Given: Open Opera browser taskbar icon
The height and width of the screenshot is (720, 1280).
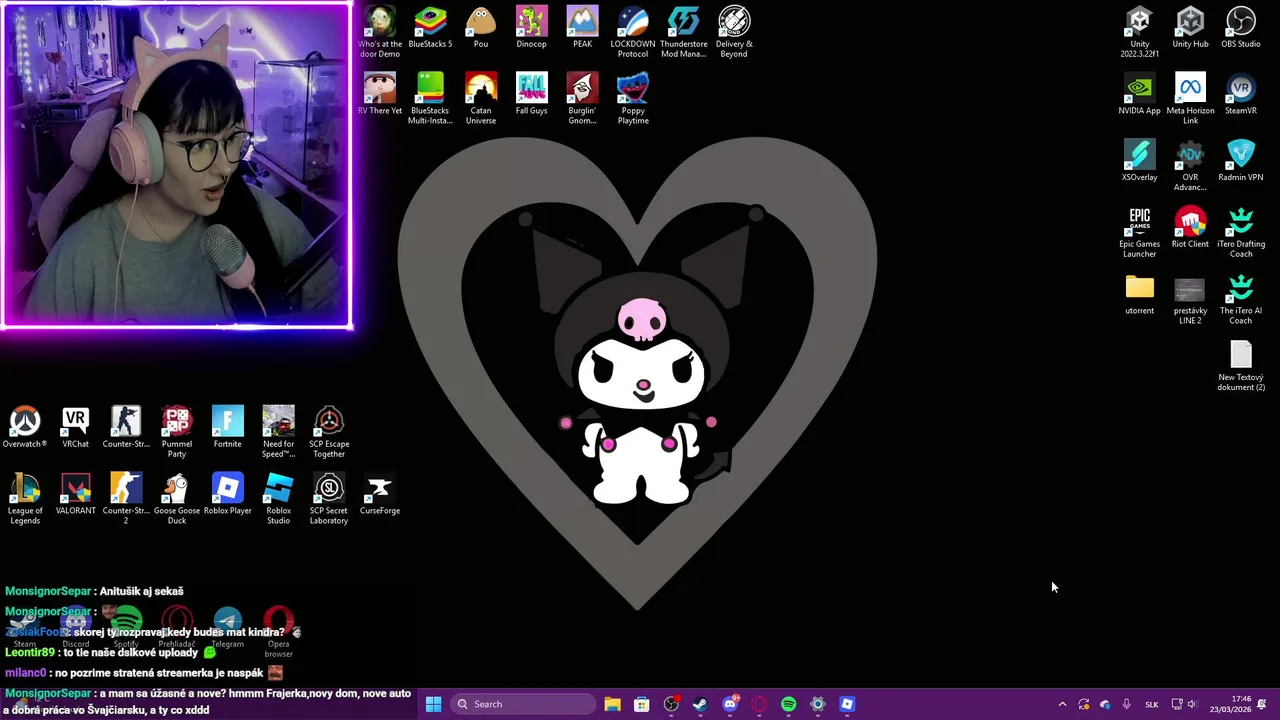Looking at the screenshot, I should point(759,704).
